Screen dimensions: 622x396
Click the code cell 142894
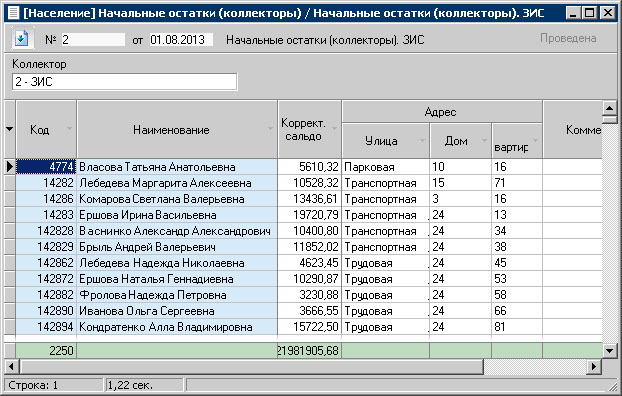pos(46,327)
